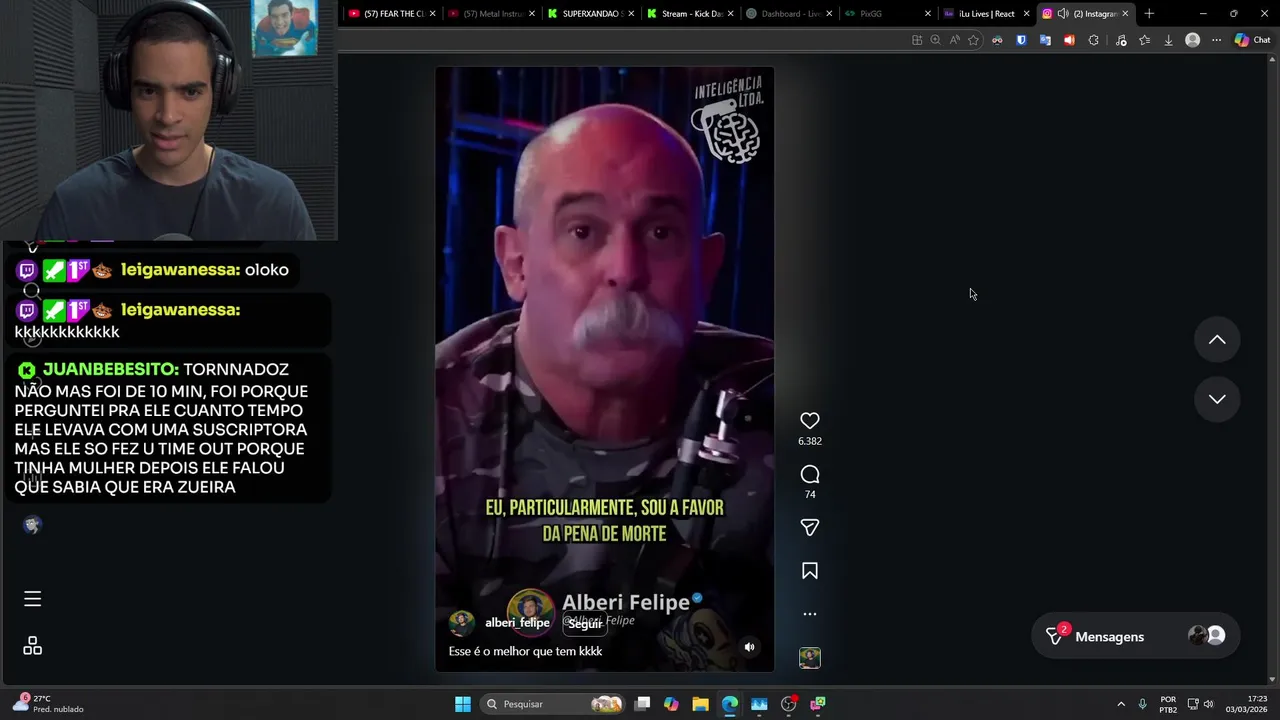Click the leigawanessa 'oloko' chat username
Screen dimensions: 1280x720
[178, 270]
